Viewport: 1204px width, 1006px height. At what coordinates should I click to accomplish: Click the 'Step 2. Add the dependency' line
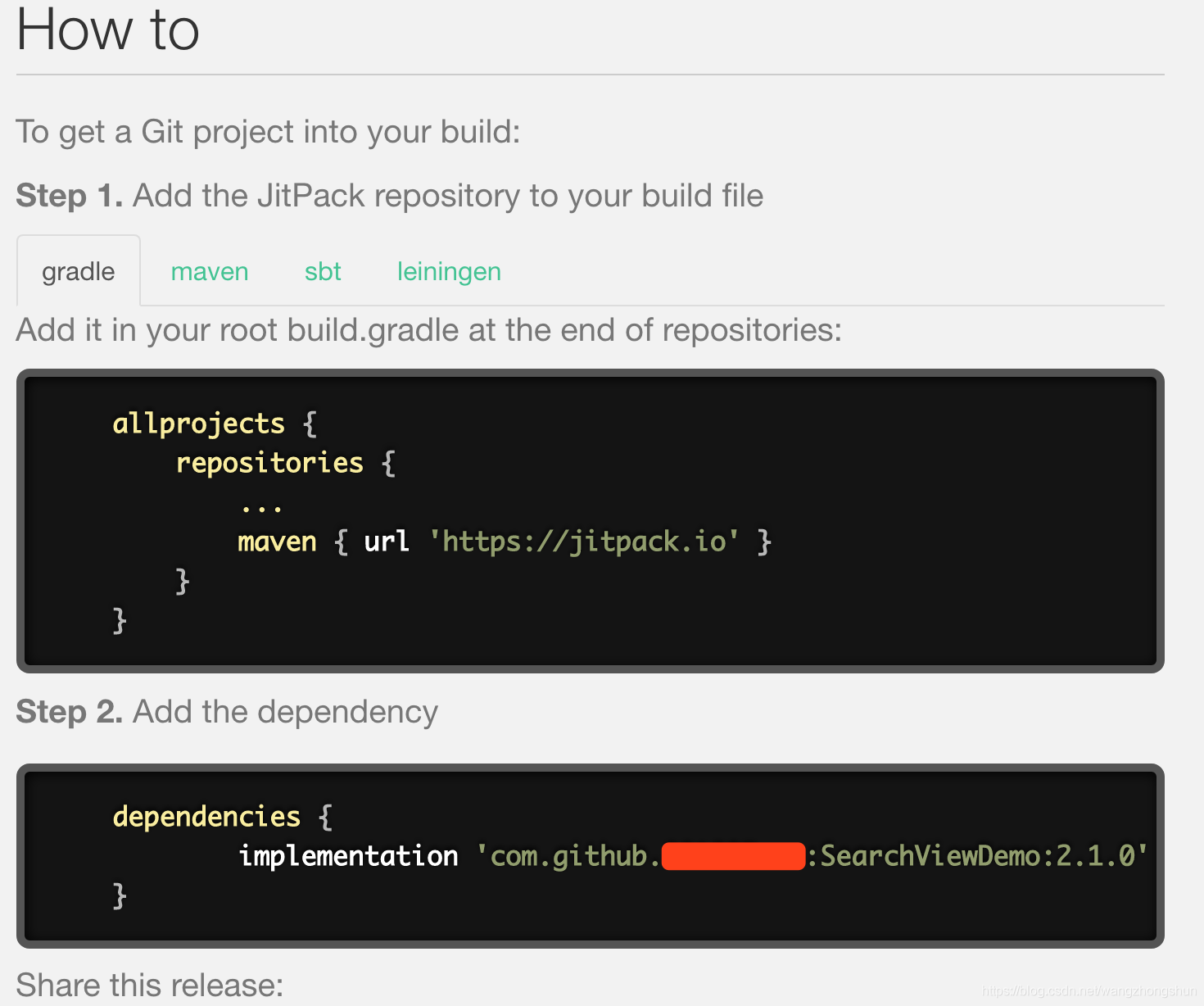pos(227,712)
